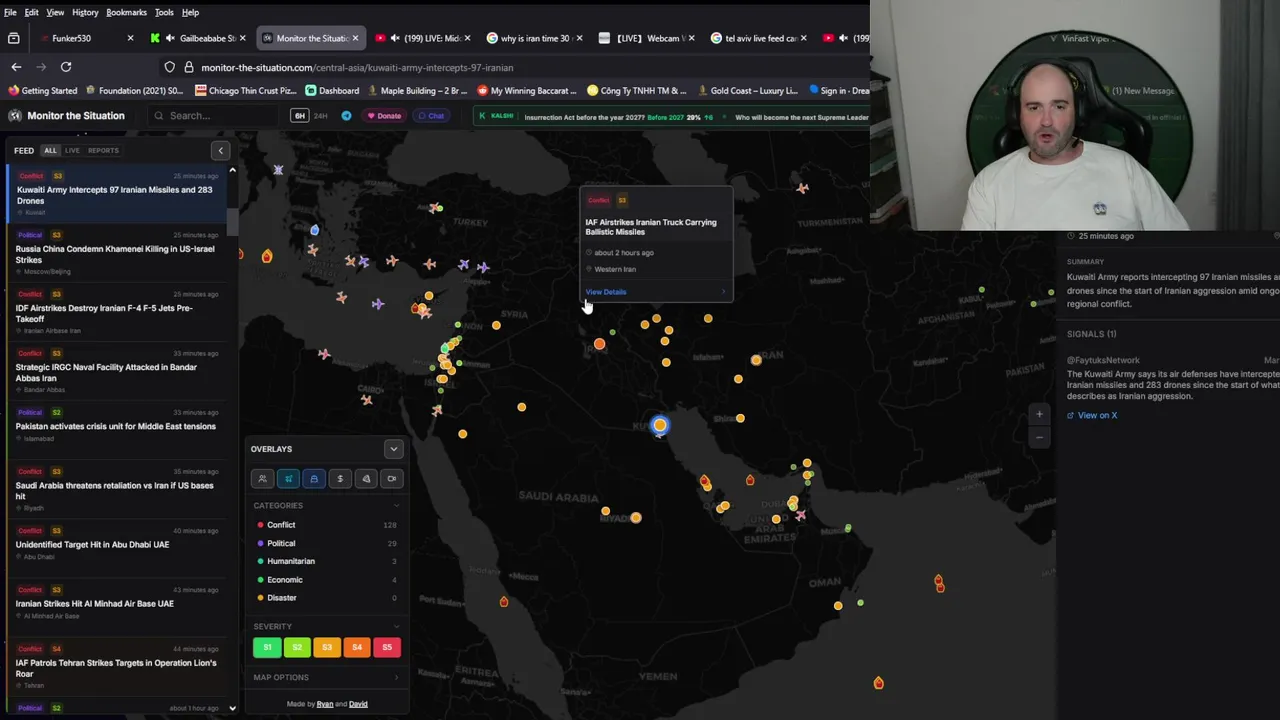Screen dimensions: 1280x720
Task: Toggle the S1 severity filter
Action: [x=267, y=647]
